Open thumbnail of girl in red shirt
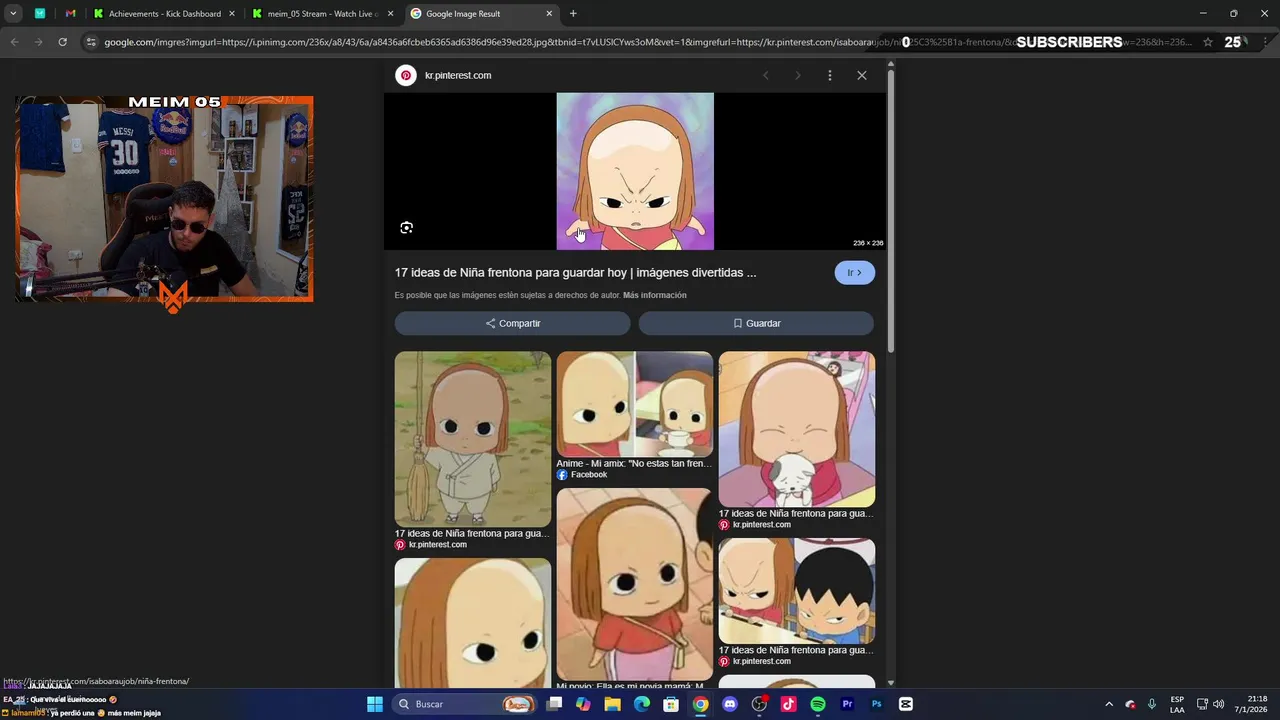 point(635,584)
